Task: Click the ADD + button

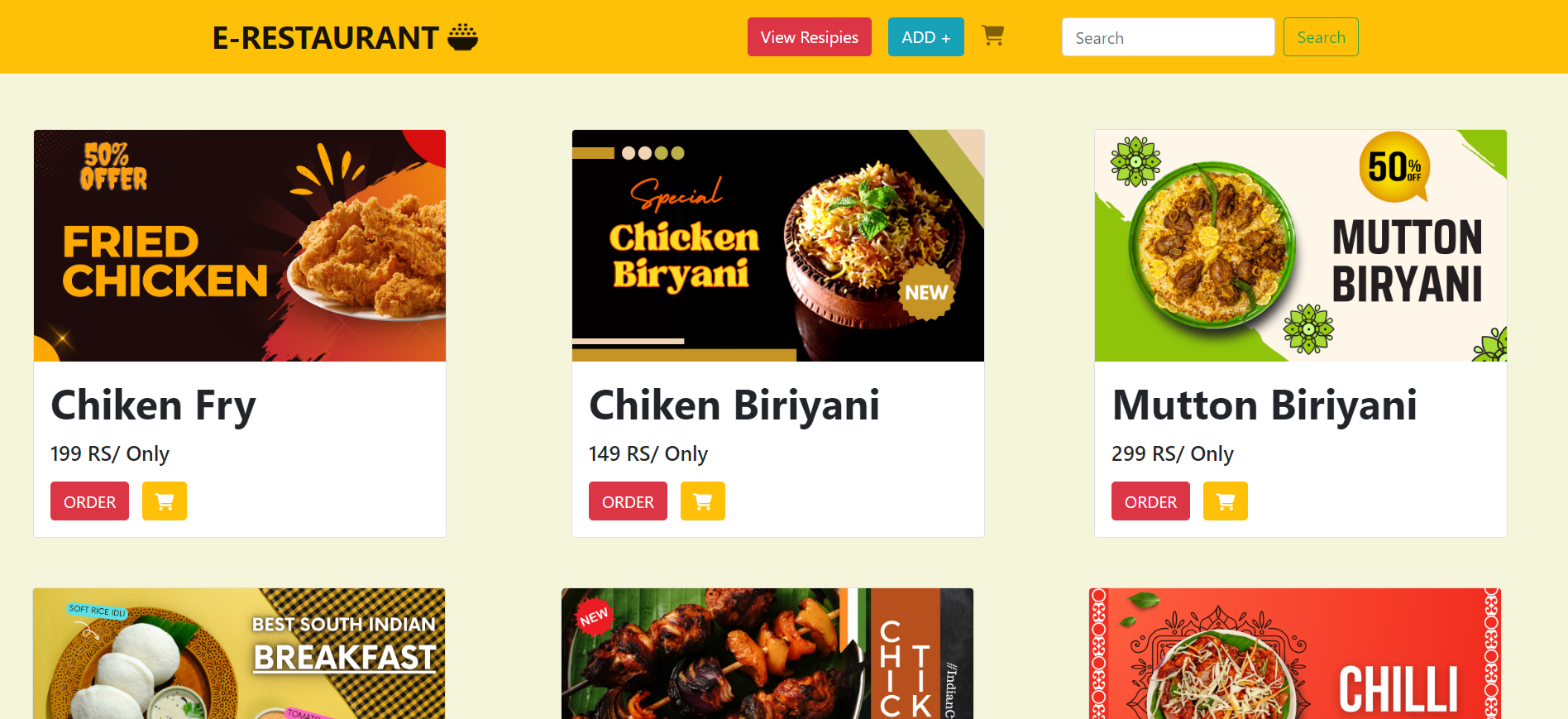Action: [x=926, y=37]
